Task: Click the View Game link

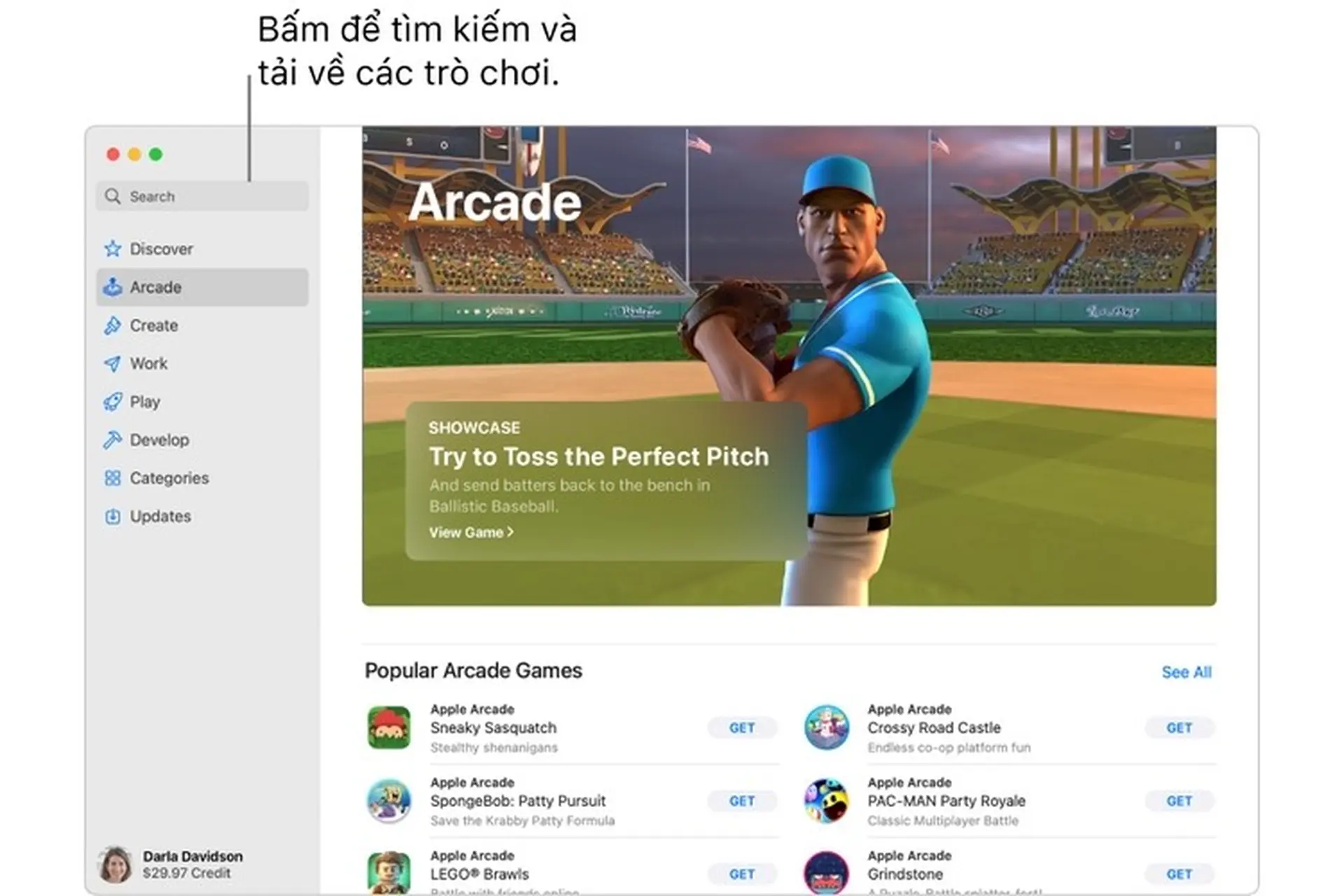Action: pyautogui.click(x=471, y=533)
